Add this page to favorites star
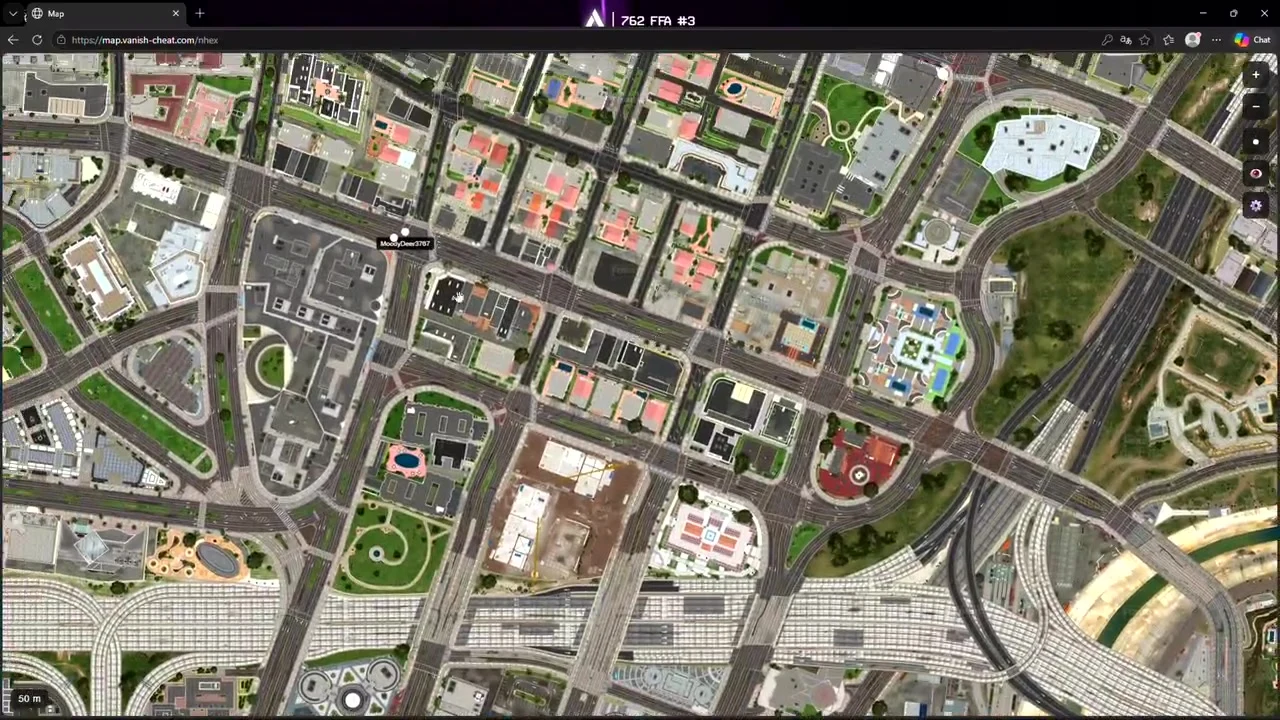 1145,40
